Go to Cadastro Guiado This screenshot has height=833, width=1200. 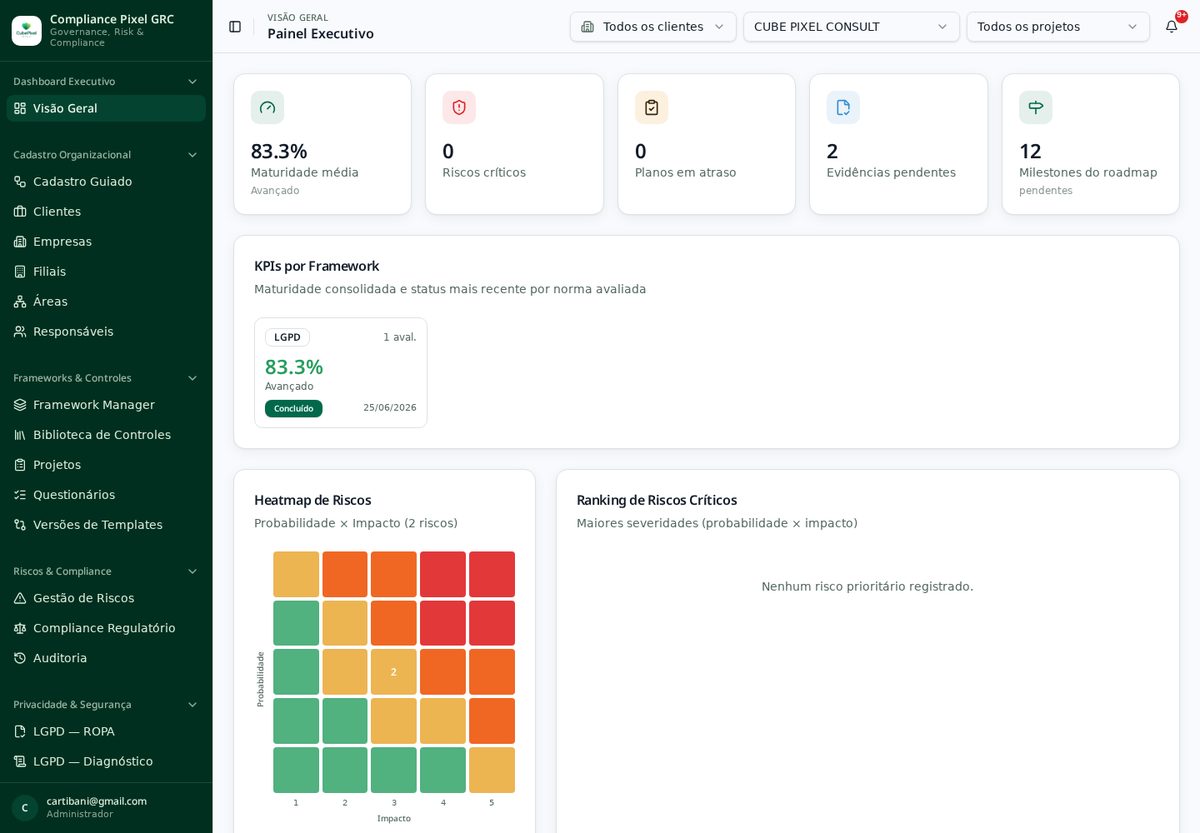click(x=106, y=182)
